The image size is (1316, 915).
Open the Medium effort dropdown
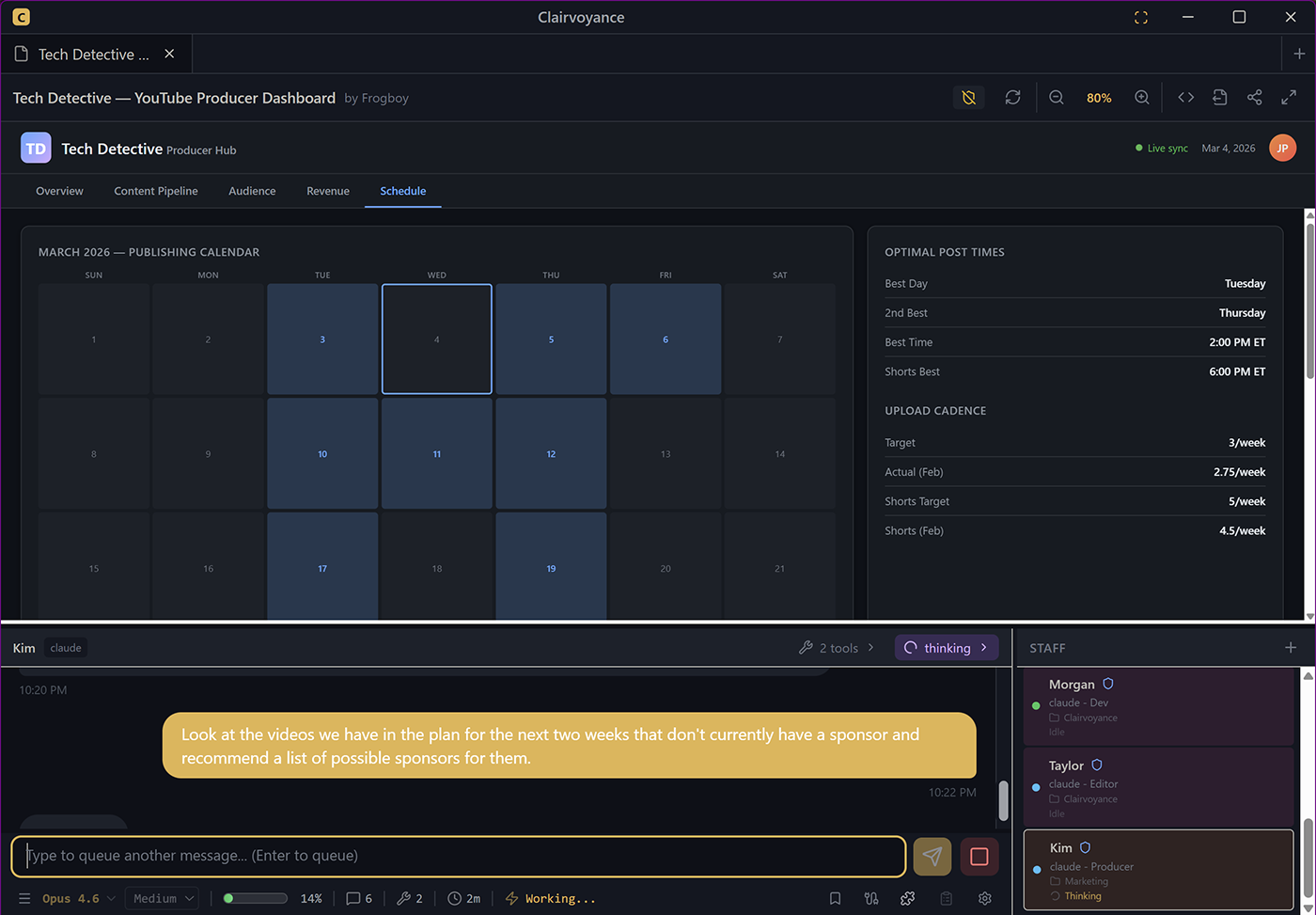pyautogui.click(x=162, y=899)
